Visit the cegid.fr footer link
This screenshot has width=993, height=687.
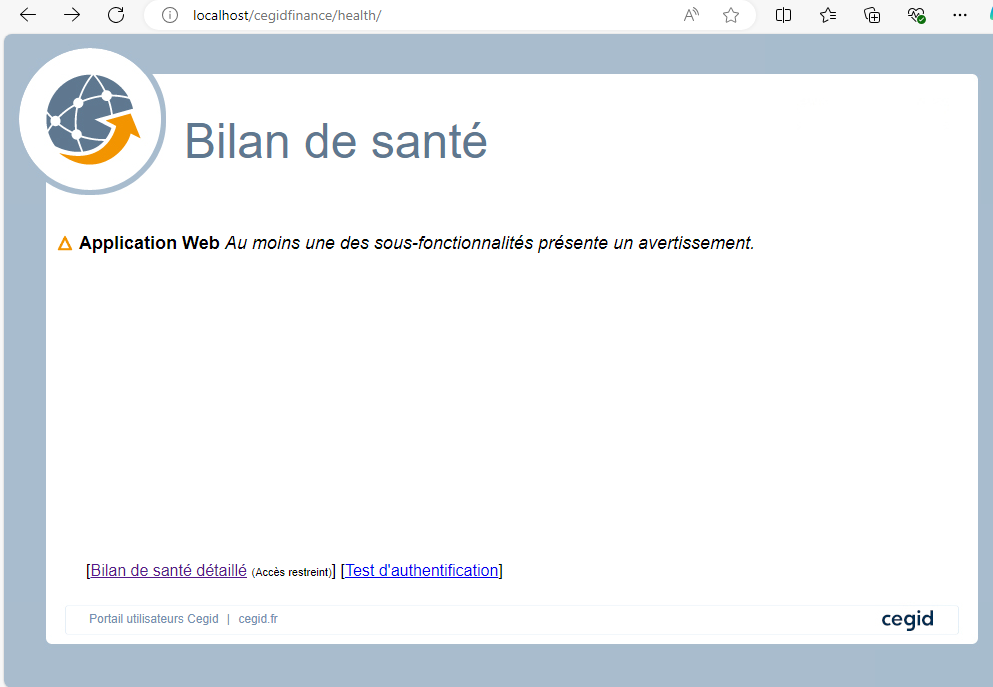click(258, 619)
